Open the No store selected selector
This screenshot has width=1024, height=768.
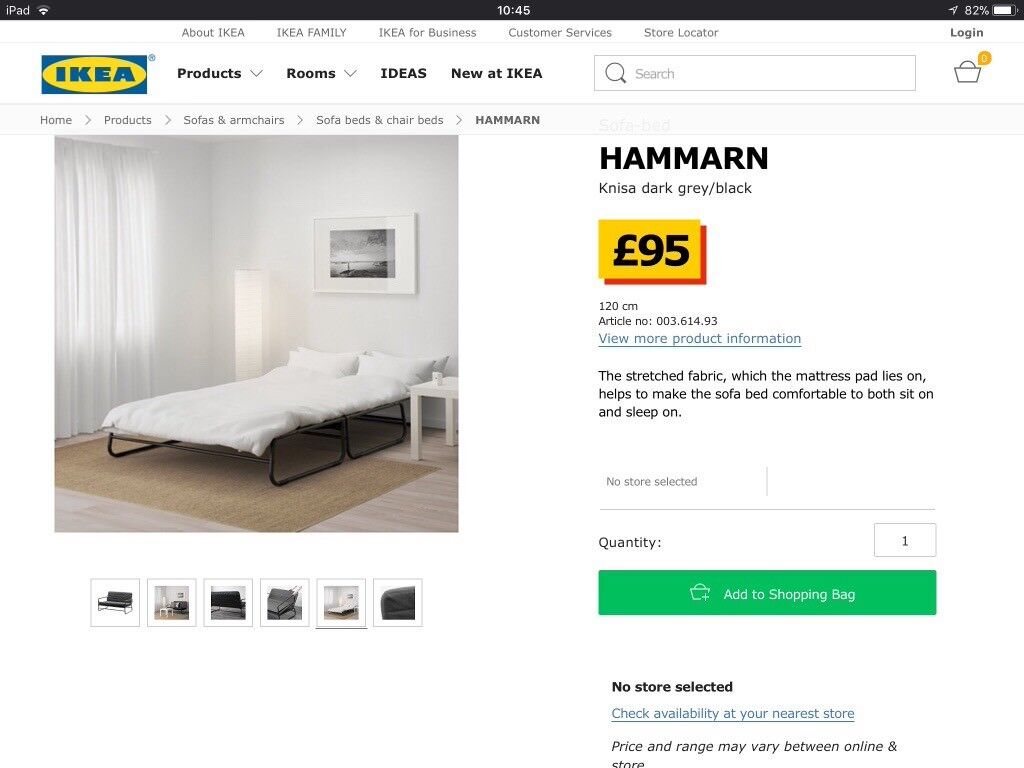[x=682, y=481]
